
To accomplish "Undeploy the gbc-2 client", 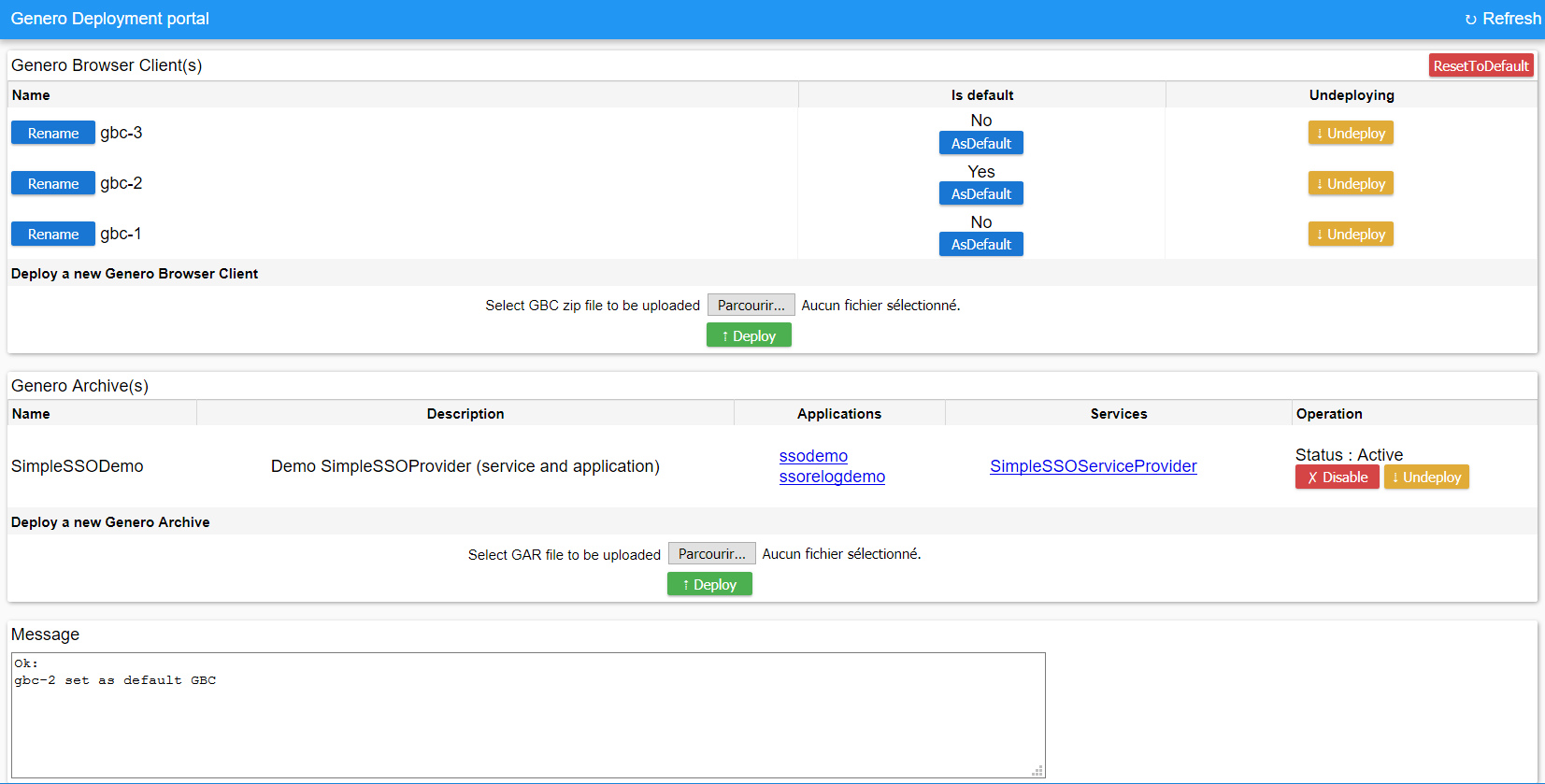I will coord(1351,183).
